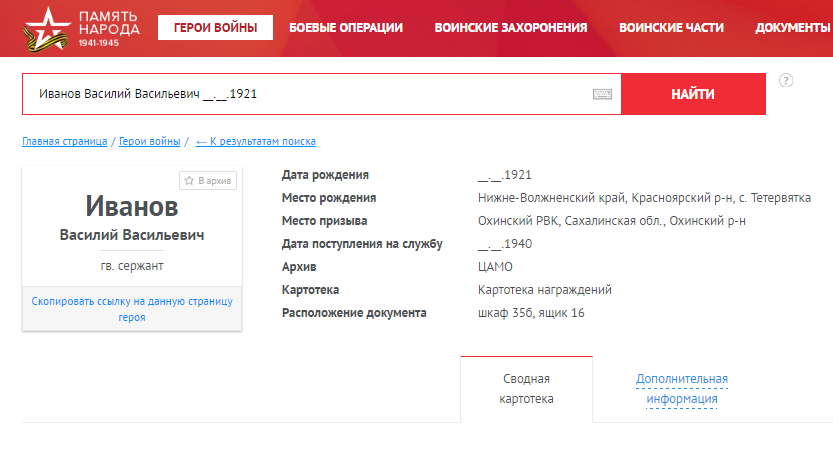Open the Воинские части menu item
The height and width of the screenshot is (459, 833).
(671, 28)
